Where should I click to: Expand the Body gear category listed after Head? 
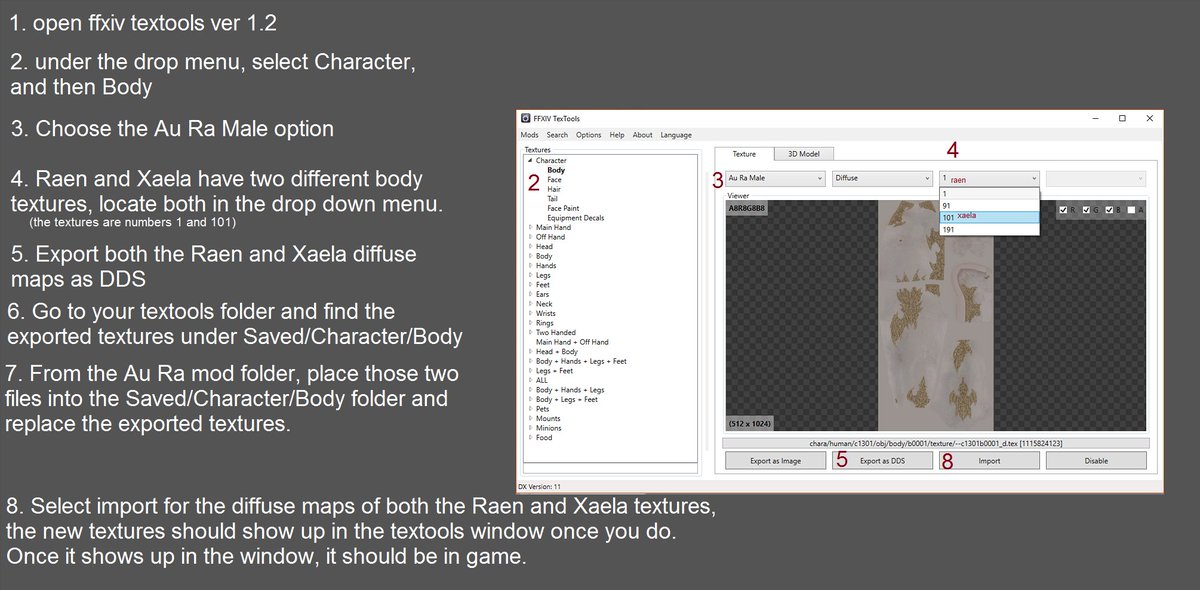(530, 256)
